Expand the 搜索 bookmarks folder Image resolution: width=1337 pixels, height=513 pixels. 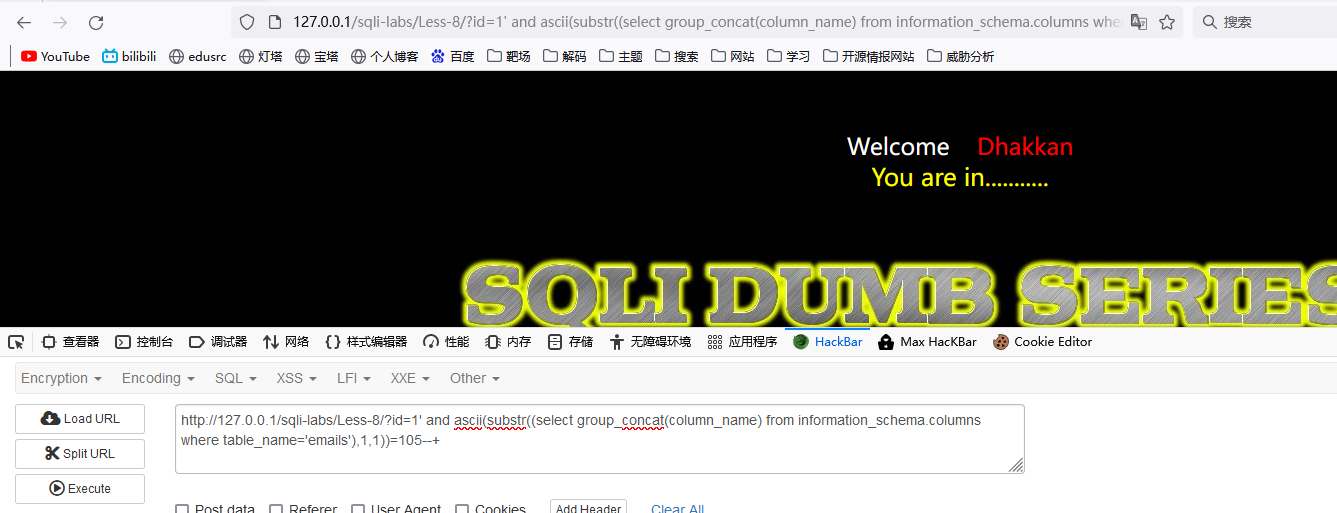[x=676, y=57]
